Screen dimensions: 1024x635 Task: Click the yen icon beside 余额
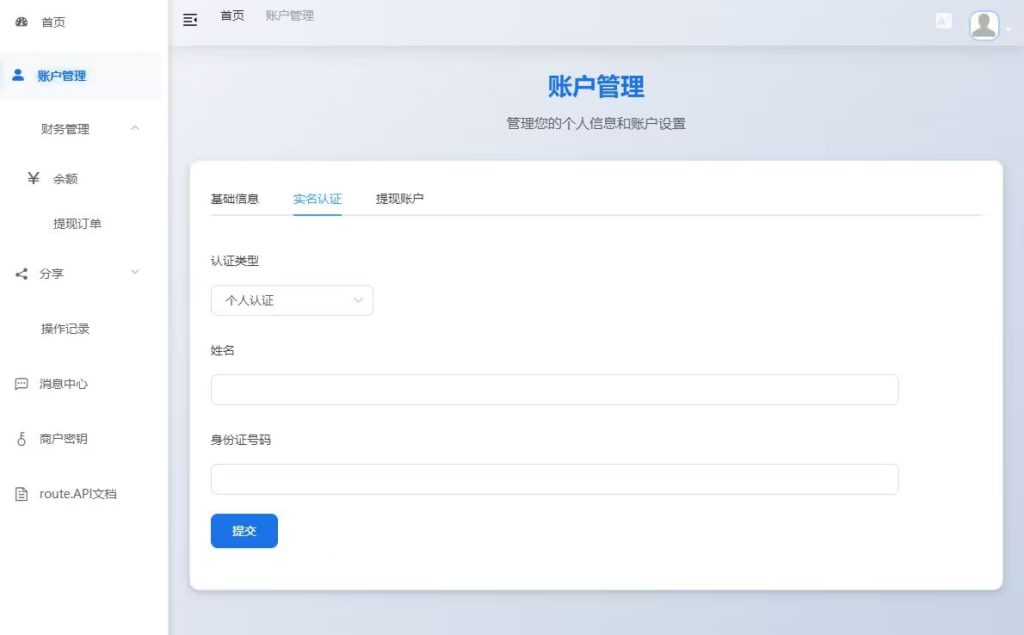click(33, 178)
